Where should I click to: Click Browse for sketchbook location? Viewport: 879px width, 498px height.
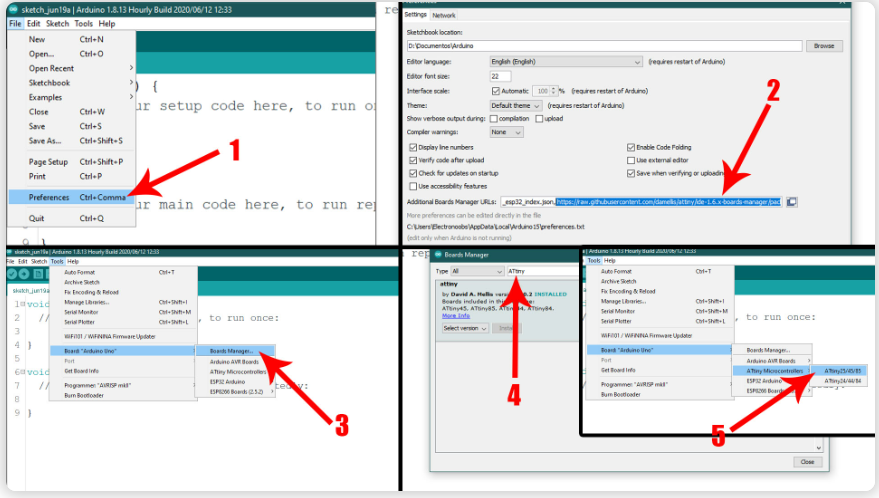[824, 46]
